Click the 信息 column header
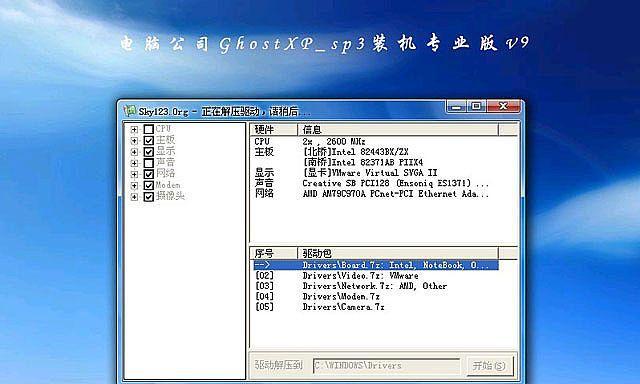Screen dimensions: 640x384 tap(398, 130)
